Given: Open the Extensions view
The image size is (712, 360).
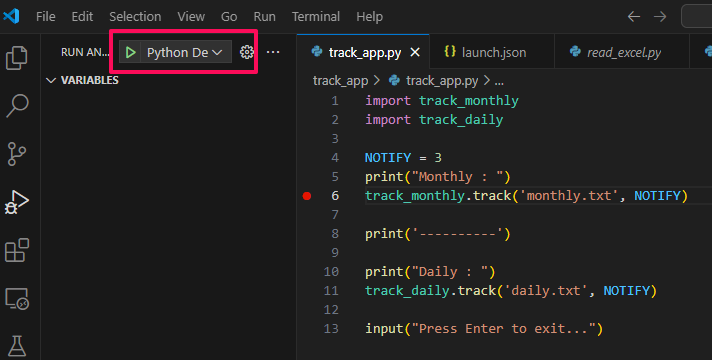Looking at the screenshot, I should click(x=17, y=250).
